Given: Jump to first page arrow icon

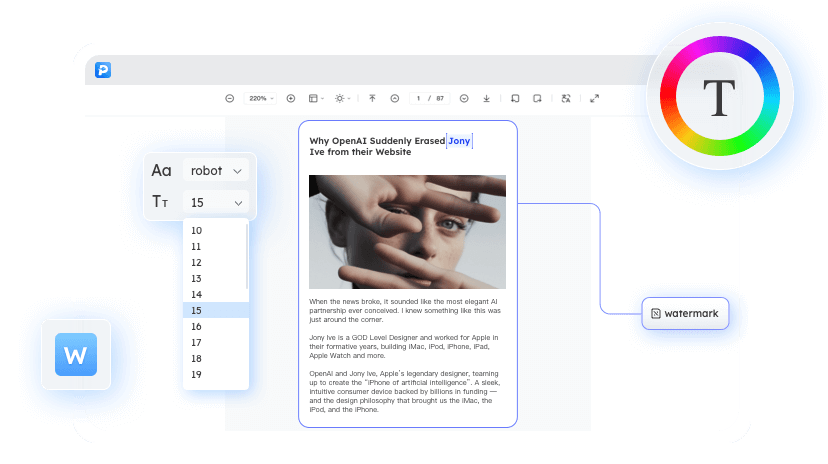Looking at the screenshot, I should (x=372, y=98).
